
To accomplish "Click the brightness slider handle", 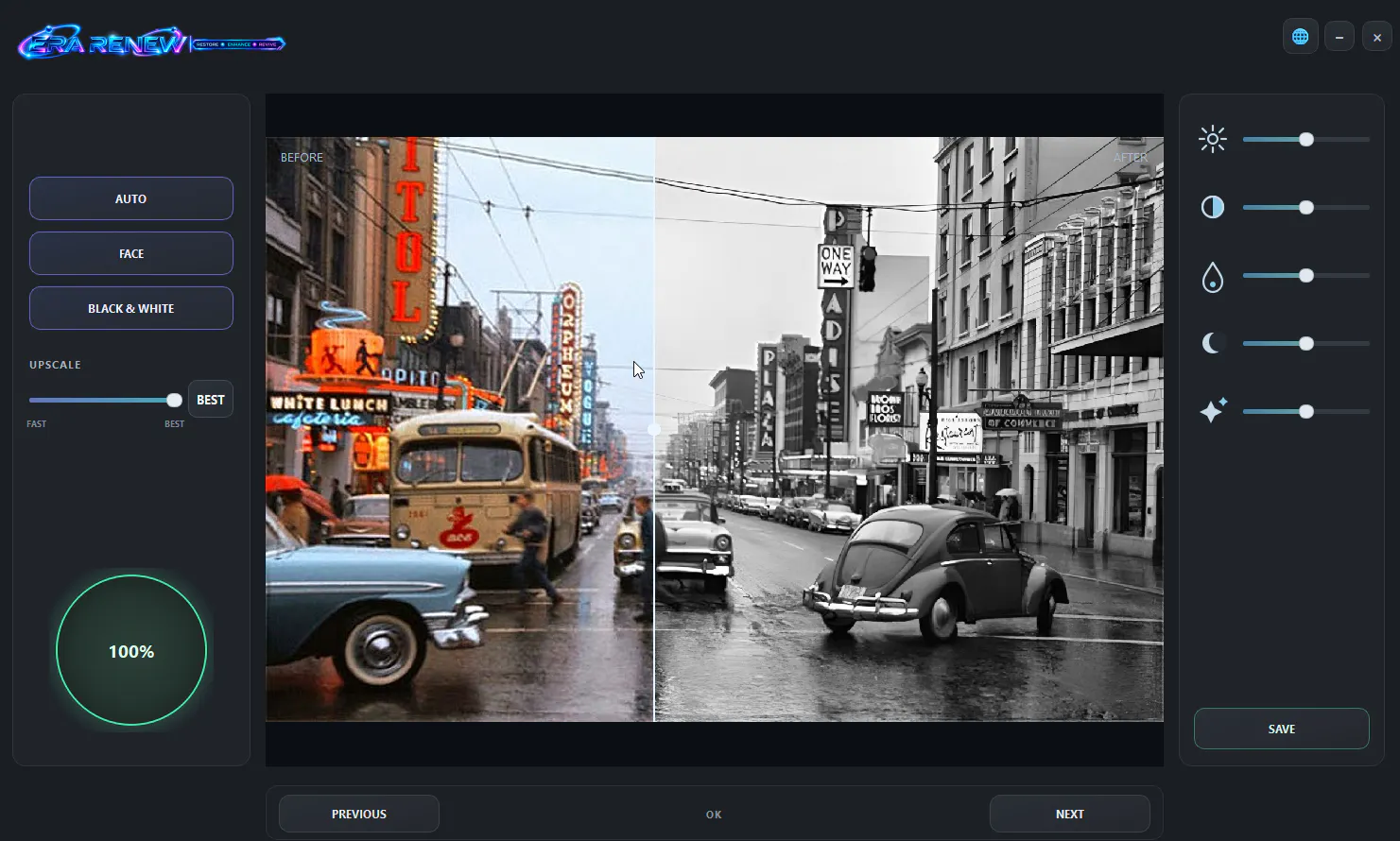I will point(1306,140).
